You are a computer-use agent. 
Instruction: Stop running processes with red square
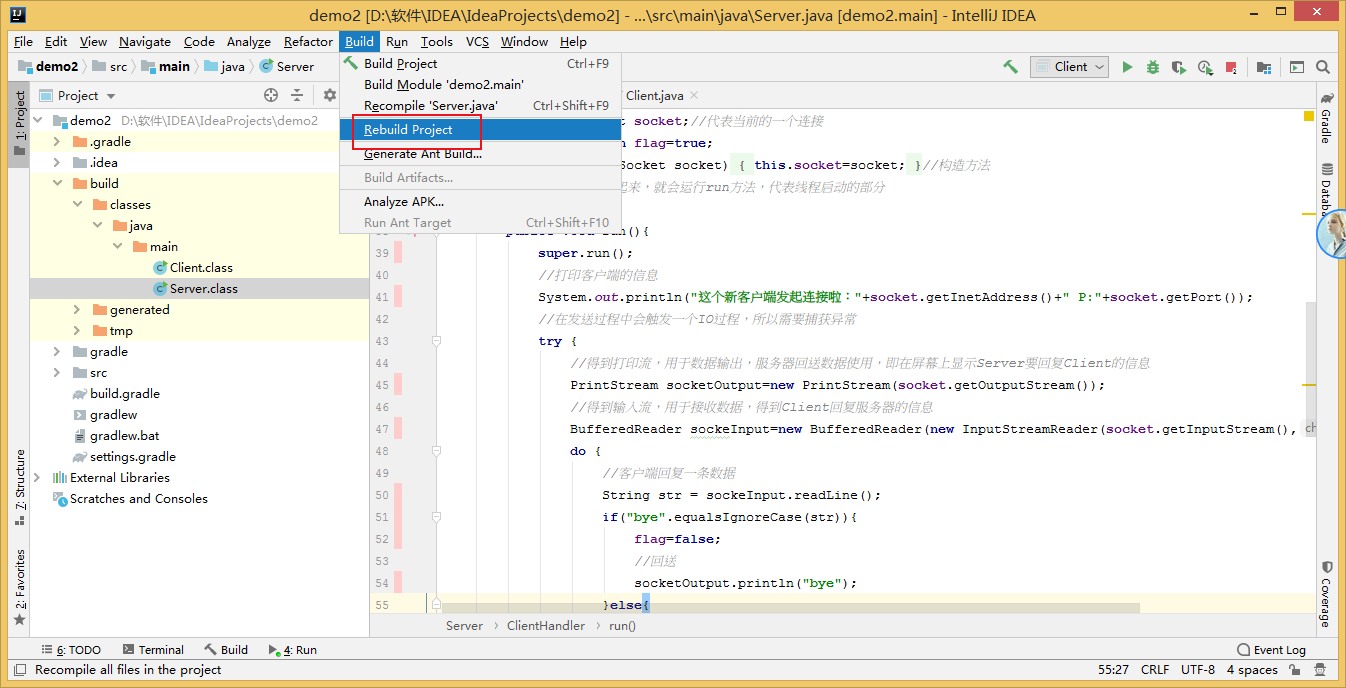click(1232, 67)
